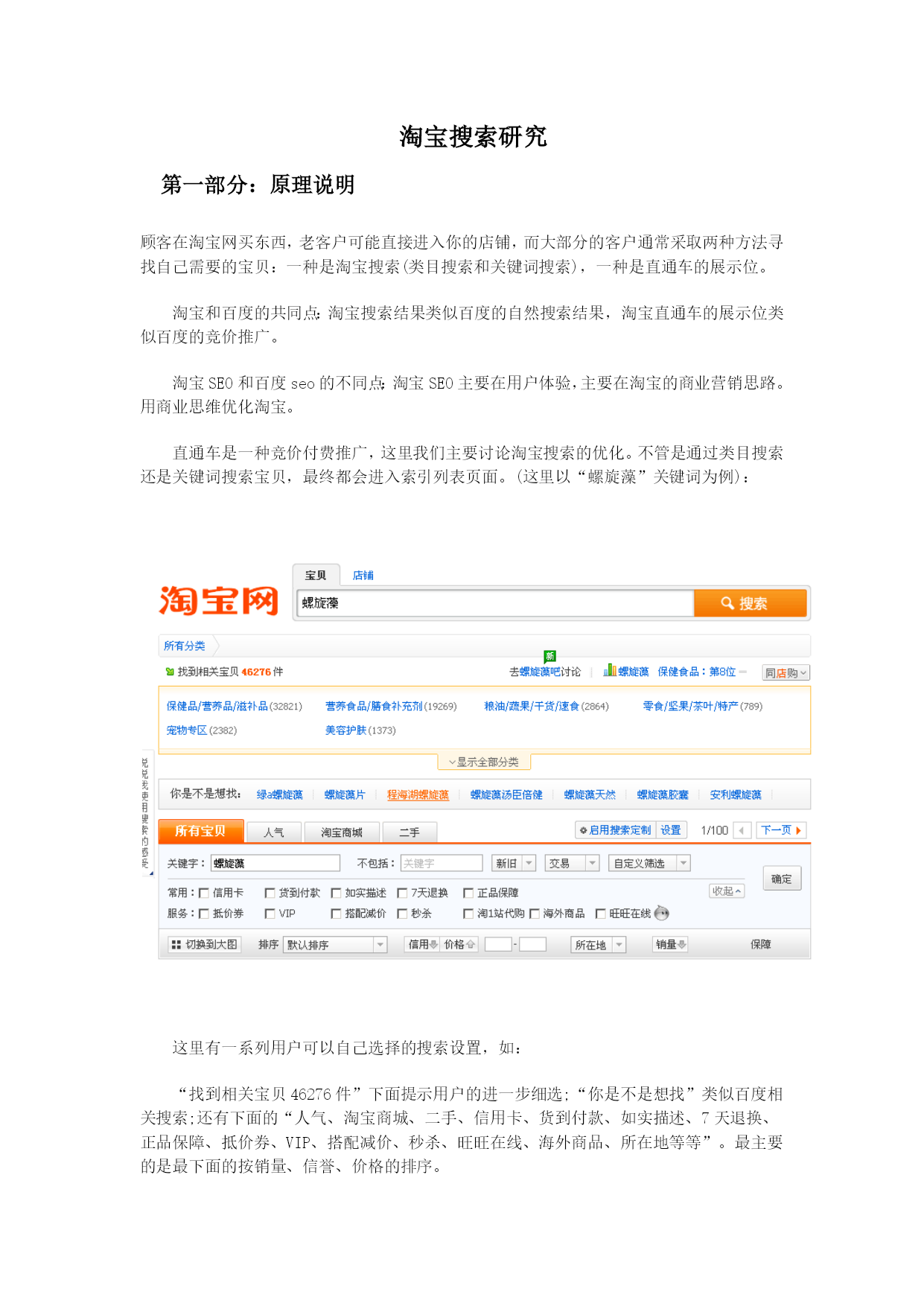Click the gear icon before 启用搜索定制
The height and width of the screenshot is (1306, 924).
583,830
